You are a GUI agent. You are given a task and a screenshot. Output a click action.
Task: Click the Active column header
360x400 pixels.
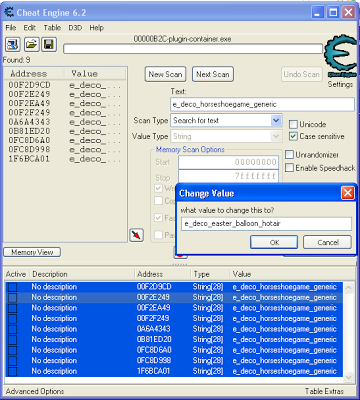coord(16,274)
